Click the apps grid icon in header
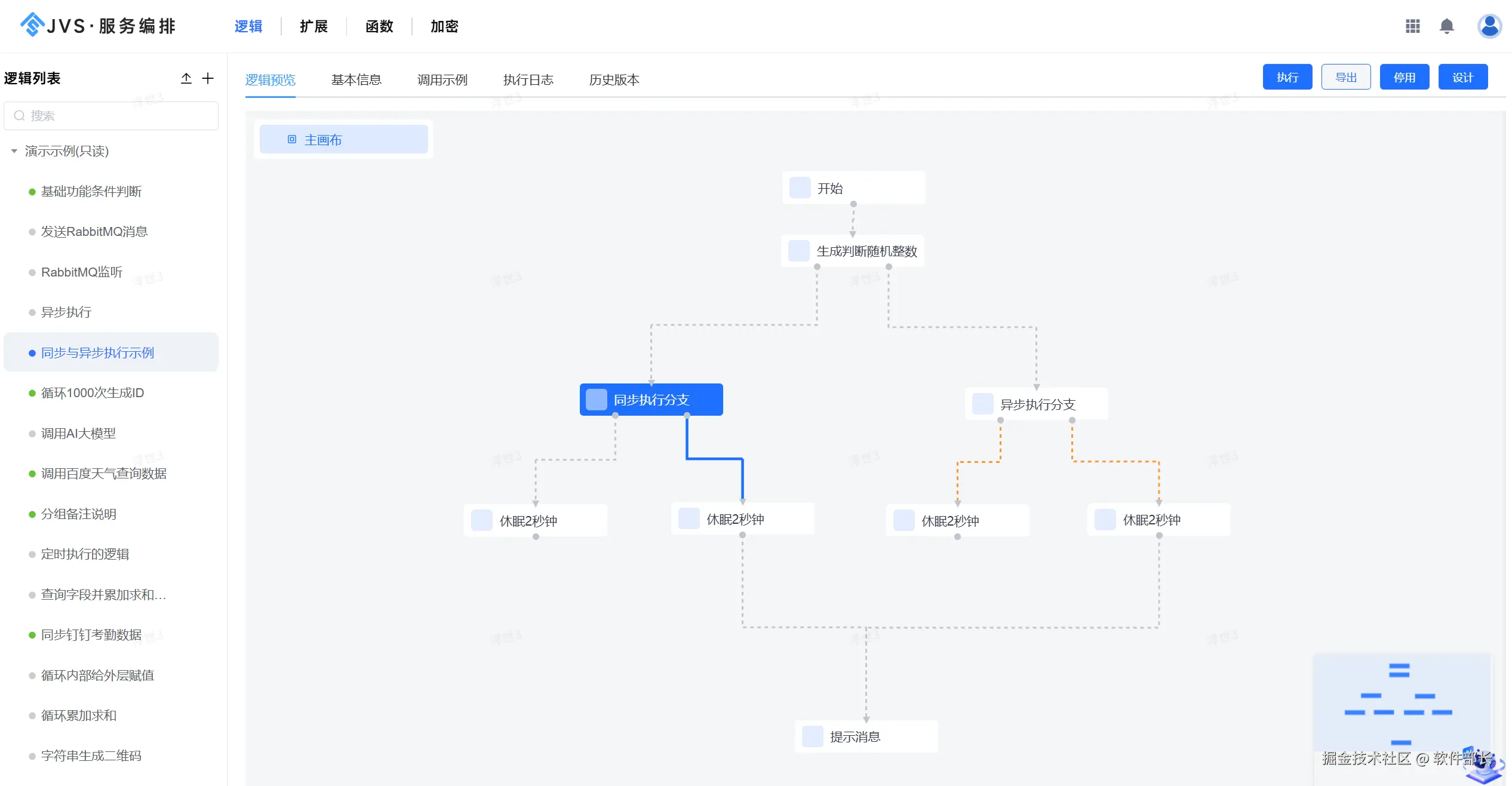The width and height of the screenshot is (1512, 786). pos(1412,26)
